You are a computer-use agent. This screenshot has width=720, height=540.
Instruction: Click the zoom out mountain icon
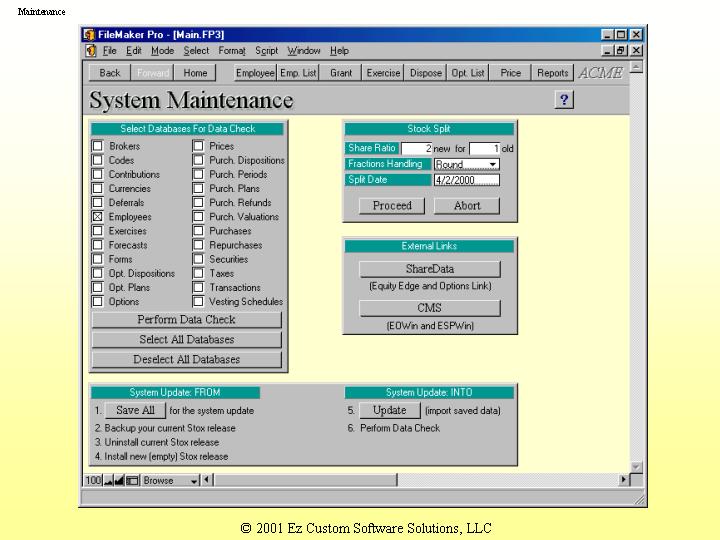[109, 480]
